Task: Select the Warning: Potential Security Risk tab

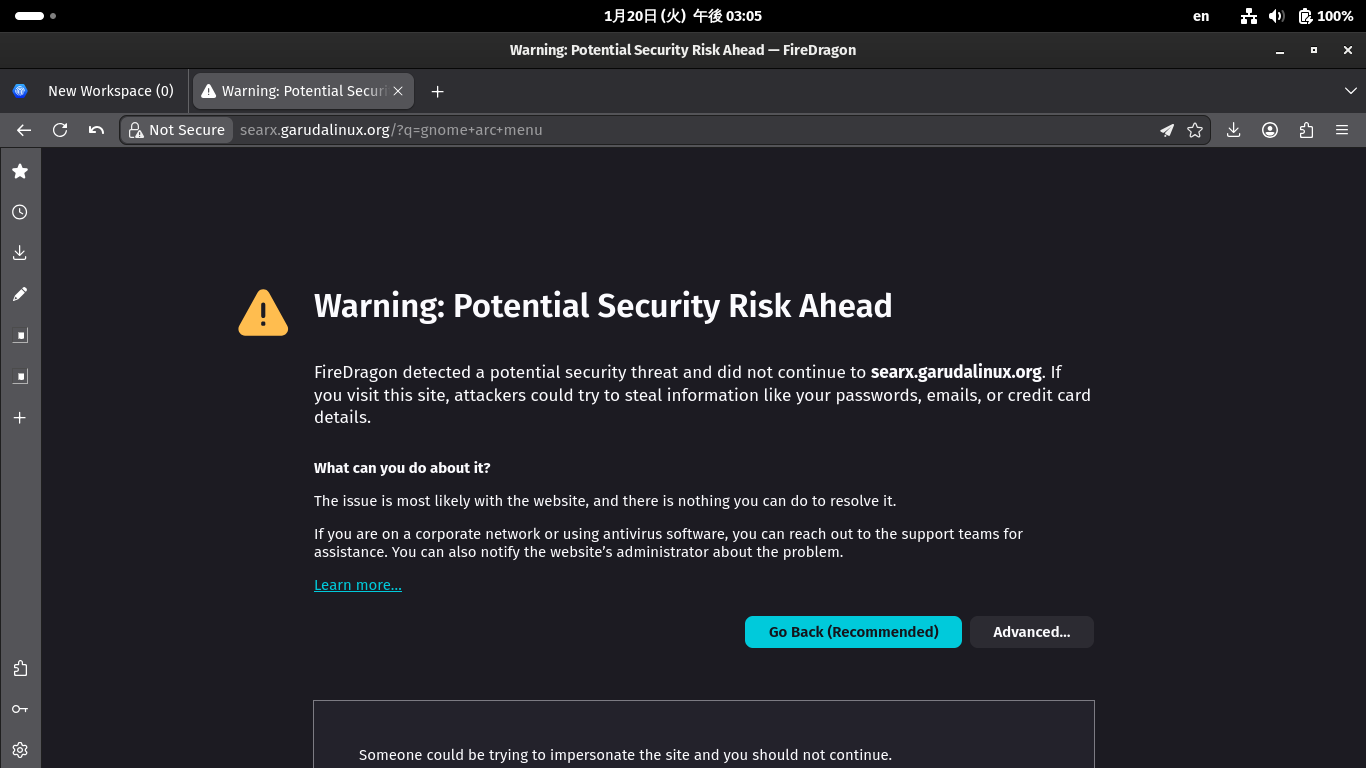Action: coord(295,91)
